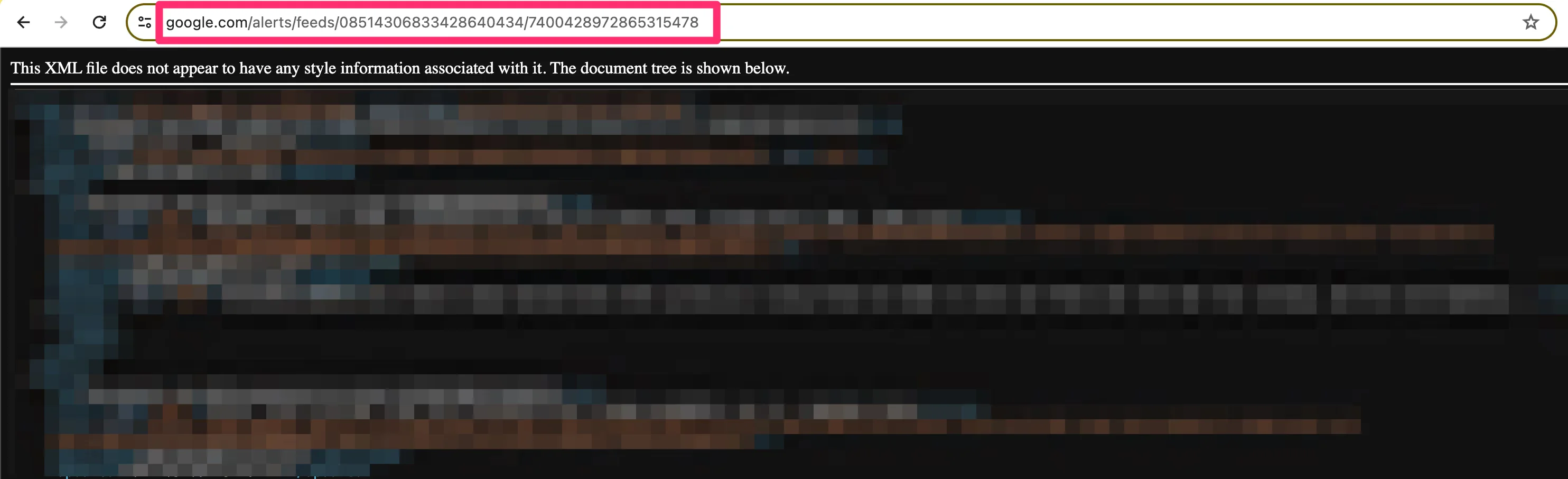Click the forward navigation arrow
This screenshot has width=1568, height=479.
pos(61,23)
